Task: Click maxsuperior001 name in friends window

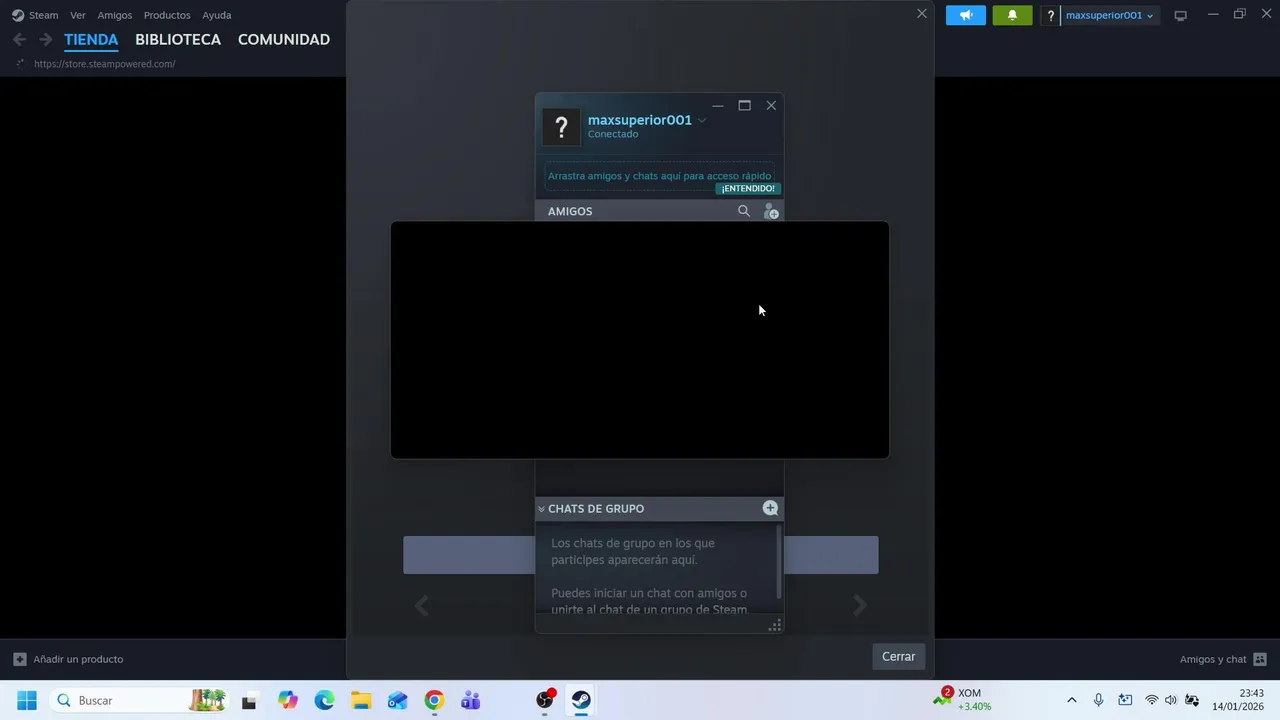Action: click(x=640, y=120)
